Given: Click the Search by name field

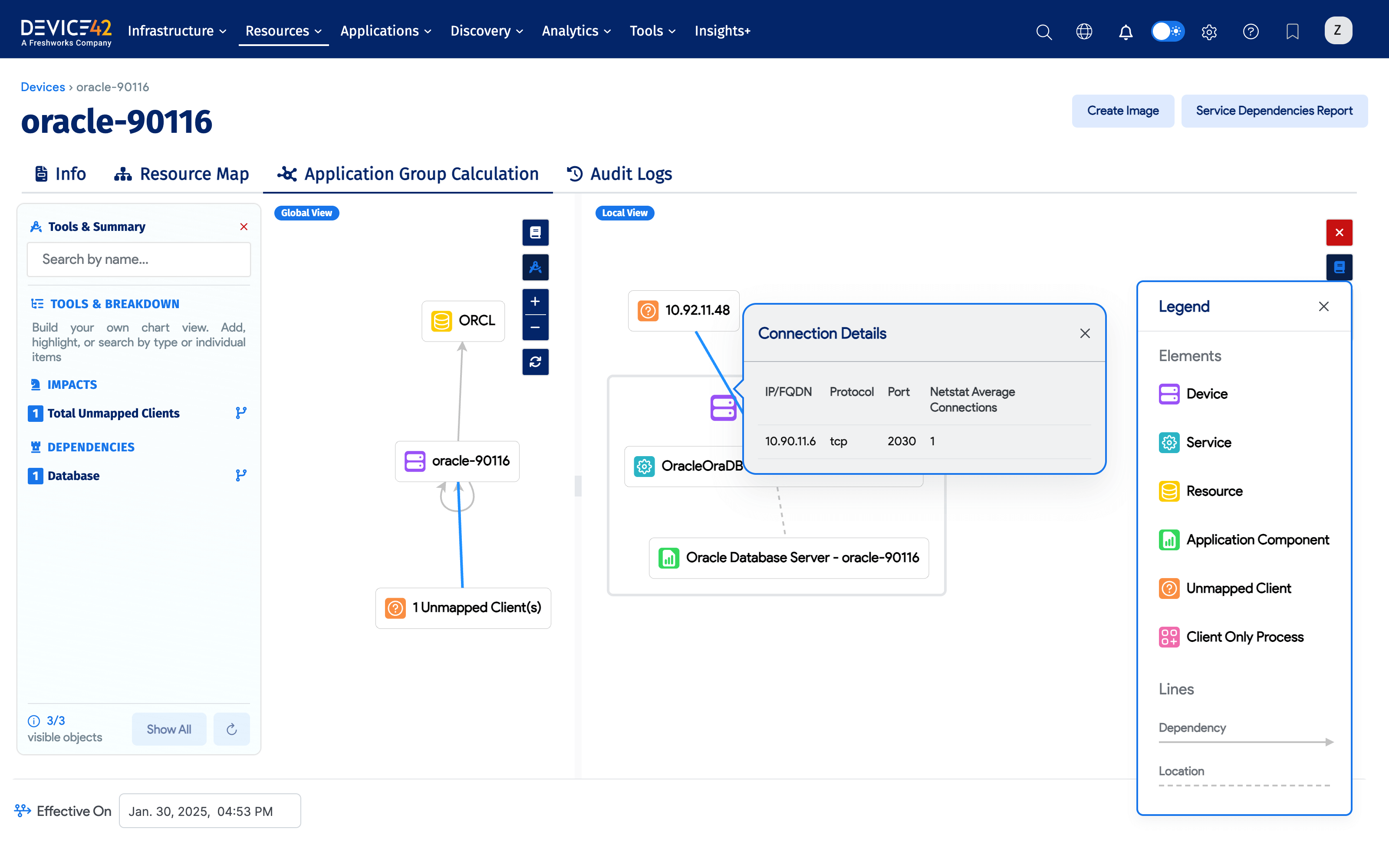Looking at the screenshot, I should click(x=139, y=260).
